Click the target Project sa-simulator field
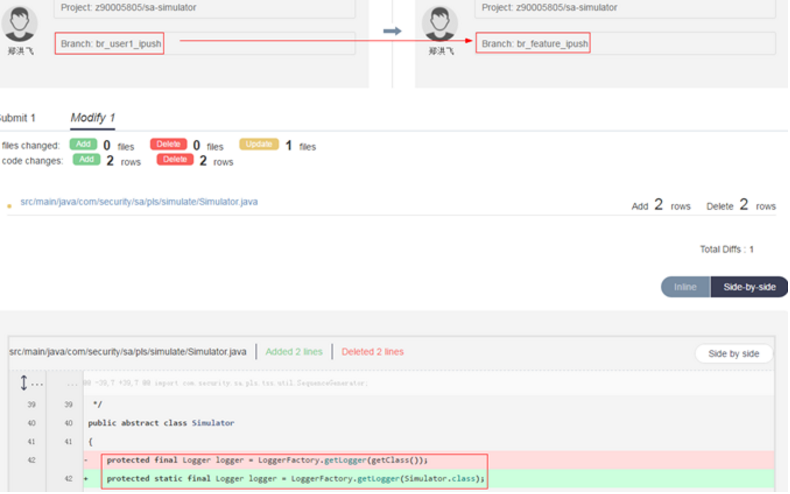 coord(625,8)
